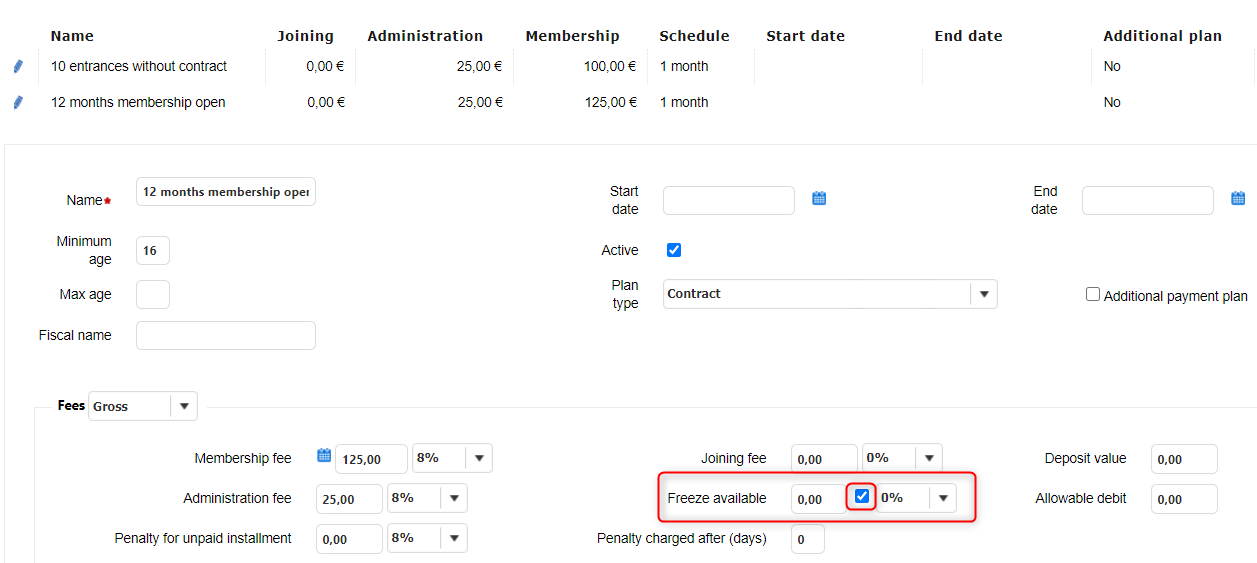The image size is (1257, 563).
Task: Select the 10 entrances without contract row
Action: [x=139, y=66]
